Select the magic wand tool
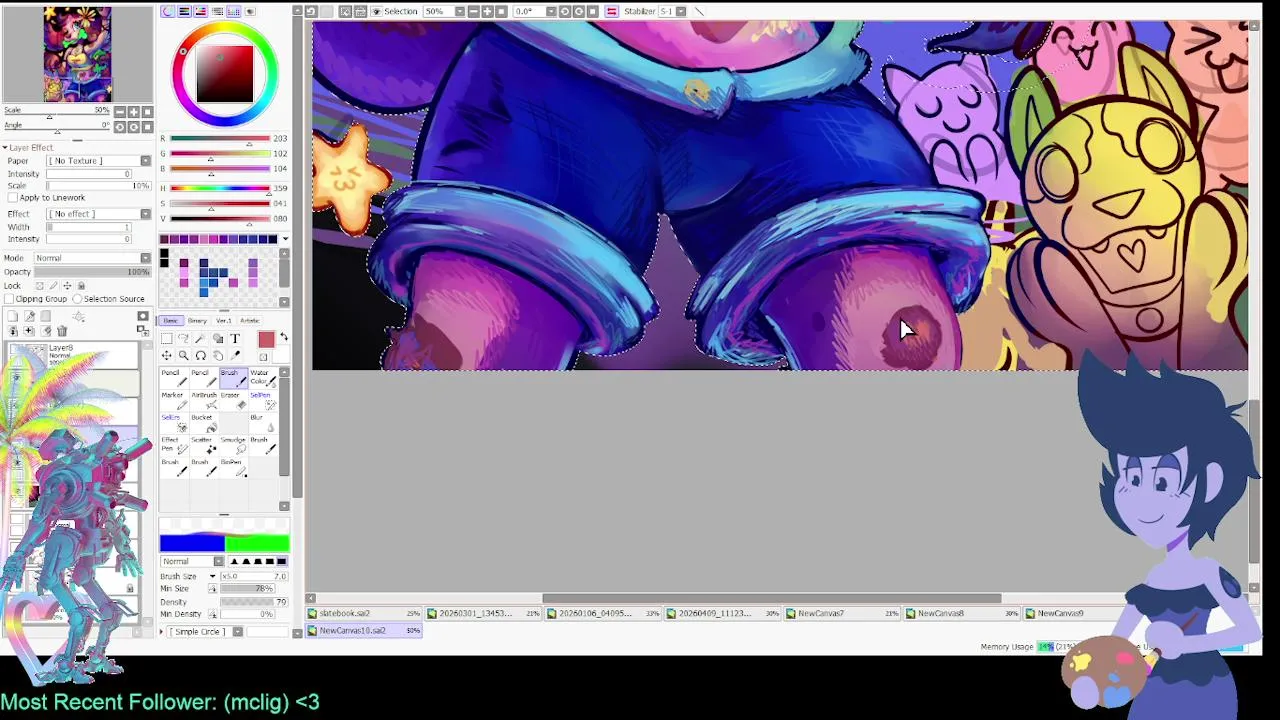The image size is (1280, 720). [x=200, y=338]
